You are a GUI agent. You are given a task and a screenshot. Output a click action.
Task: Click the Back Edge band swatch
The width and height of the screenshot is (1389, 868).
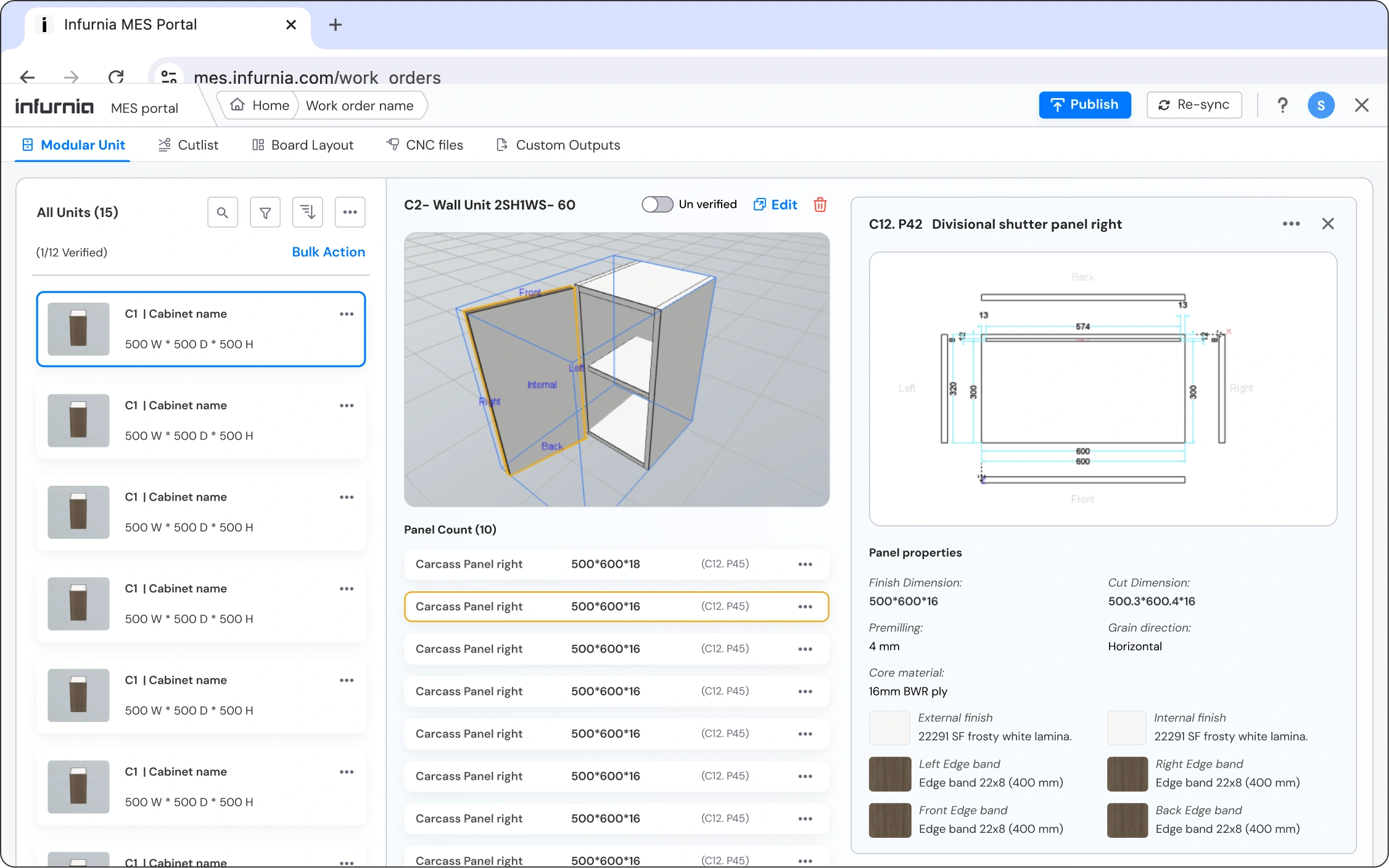(1127, 821)
